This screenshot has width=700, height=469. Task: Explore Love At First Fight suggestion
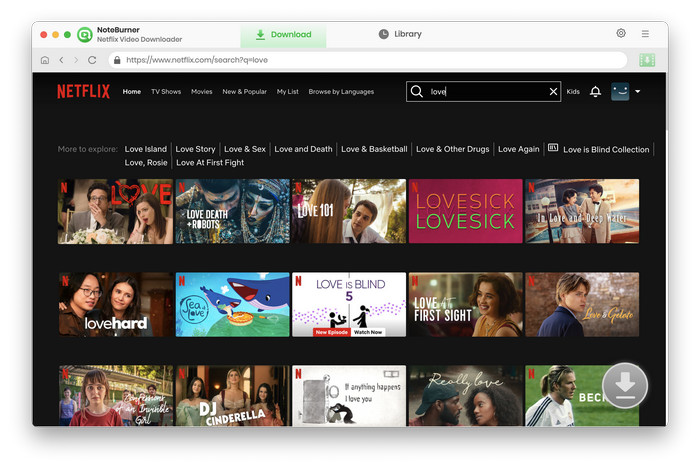click(210, 162)
